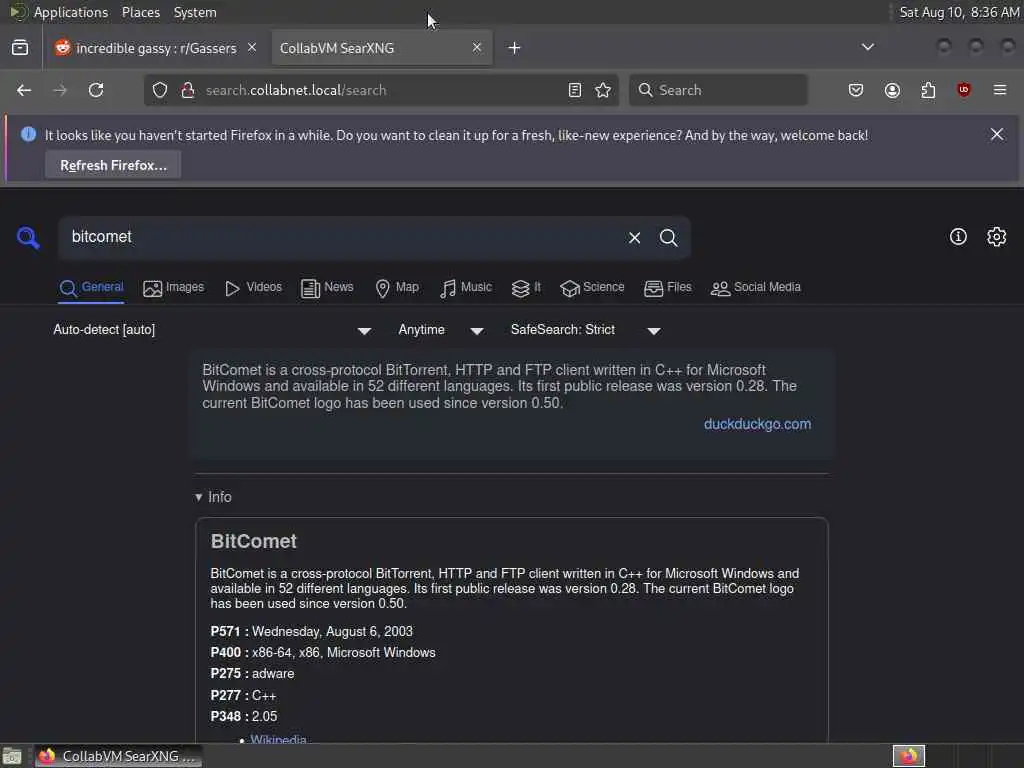Select the General search category

pos(91,287)
